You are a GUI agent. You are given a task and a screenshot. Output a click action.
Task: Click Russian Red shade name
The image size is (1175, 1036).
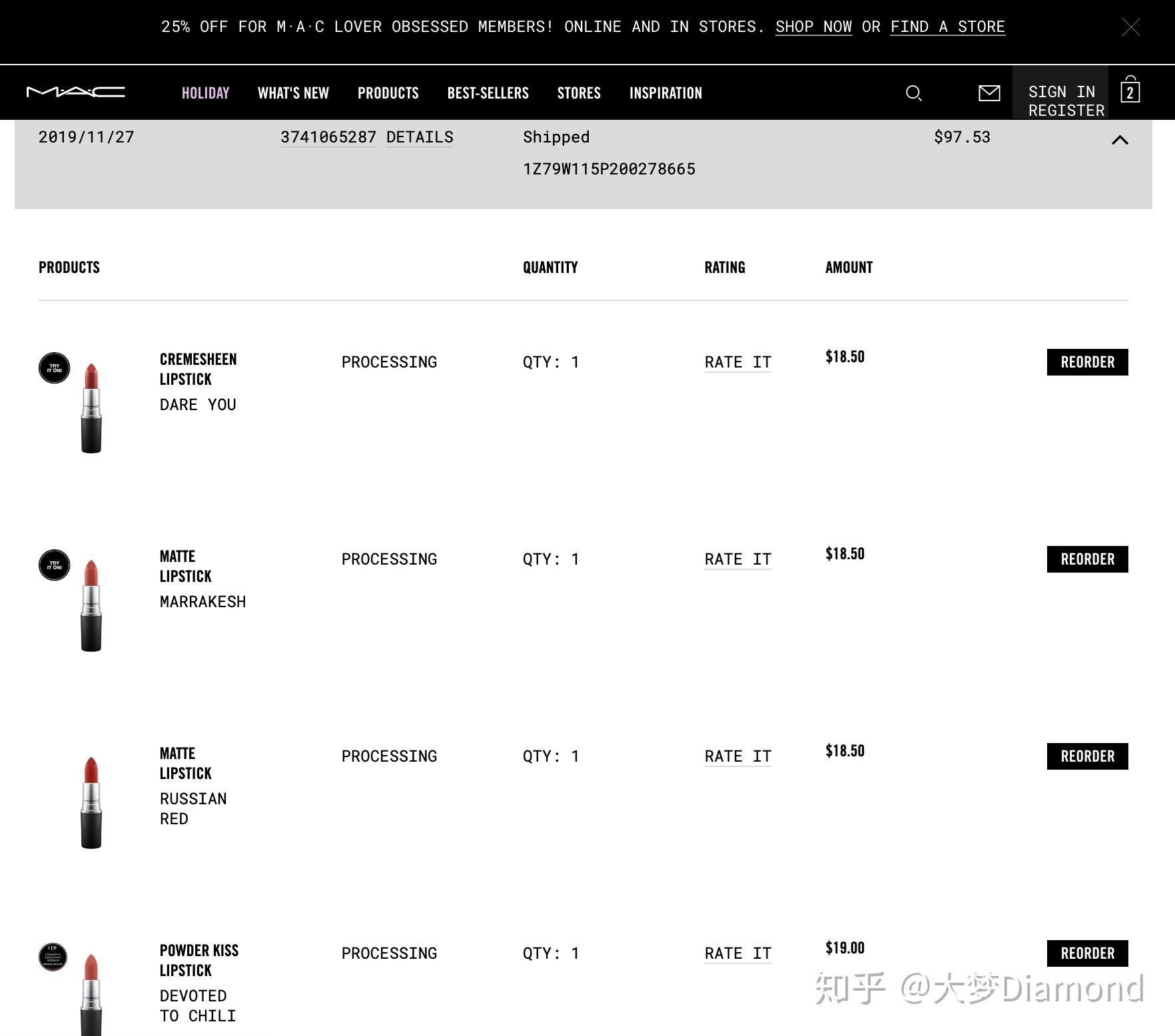[x=193, y=809]
